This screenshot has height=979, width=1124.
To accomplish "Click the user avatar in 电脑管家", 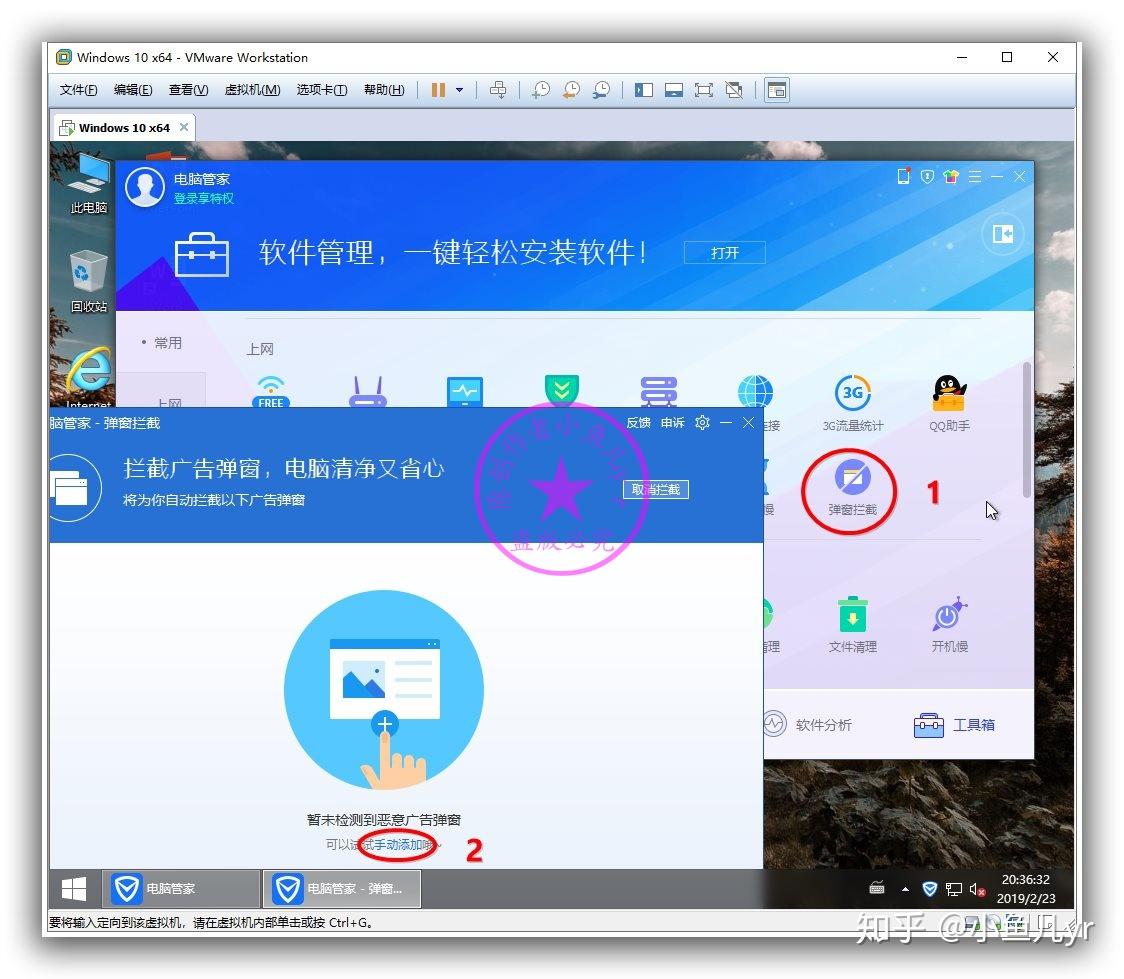I will (x=145, y=187).
